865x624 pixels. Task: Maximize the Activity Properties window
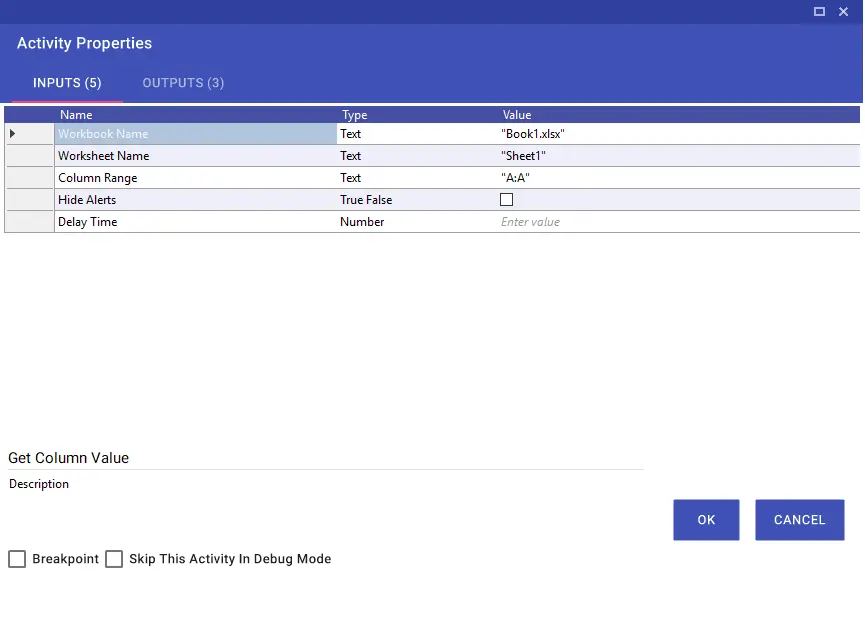(x=819, y=12)
